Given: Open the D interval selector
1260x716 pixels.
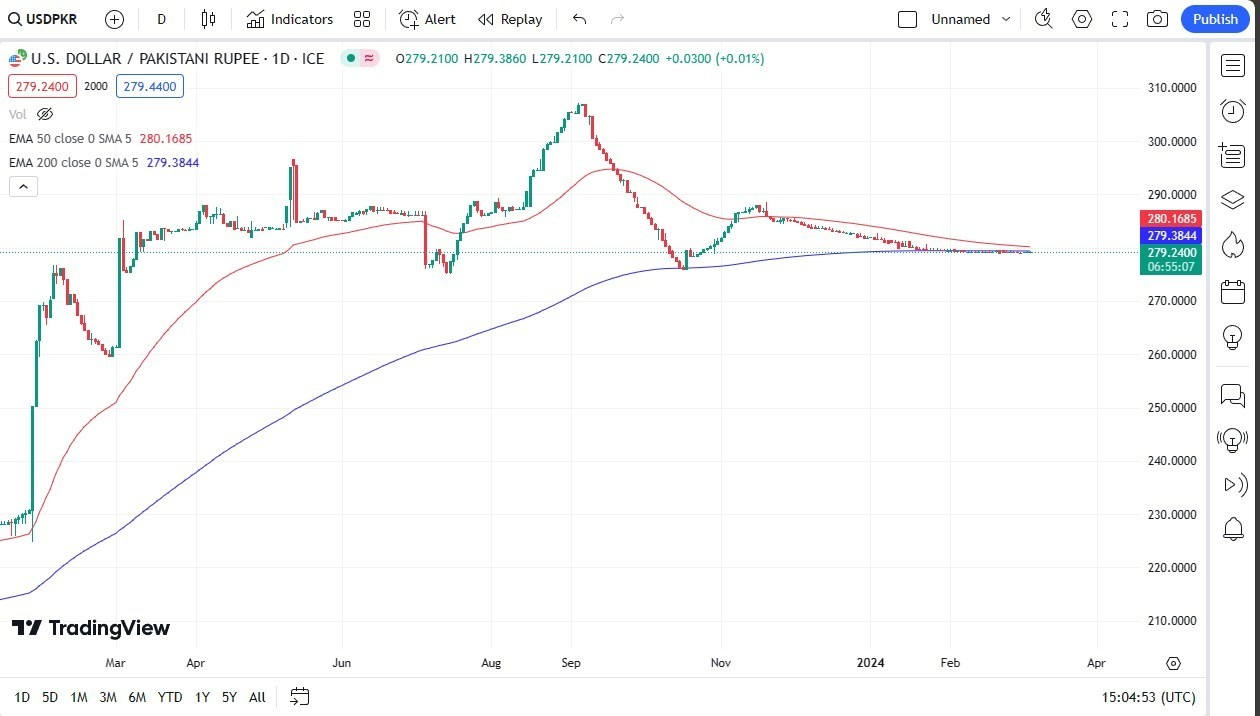Looking at the screenshot, I should click(161, 19).
